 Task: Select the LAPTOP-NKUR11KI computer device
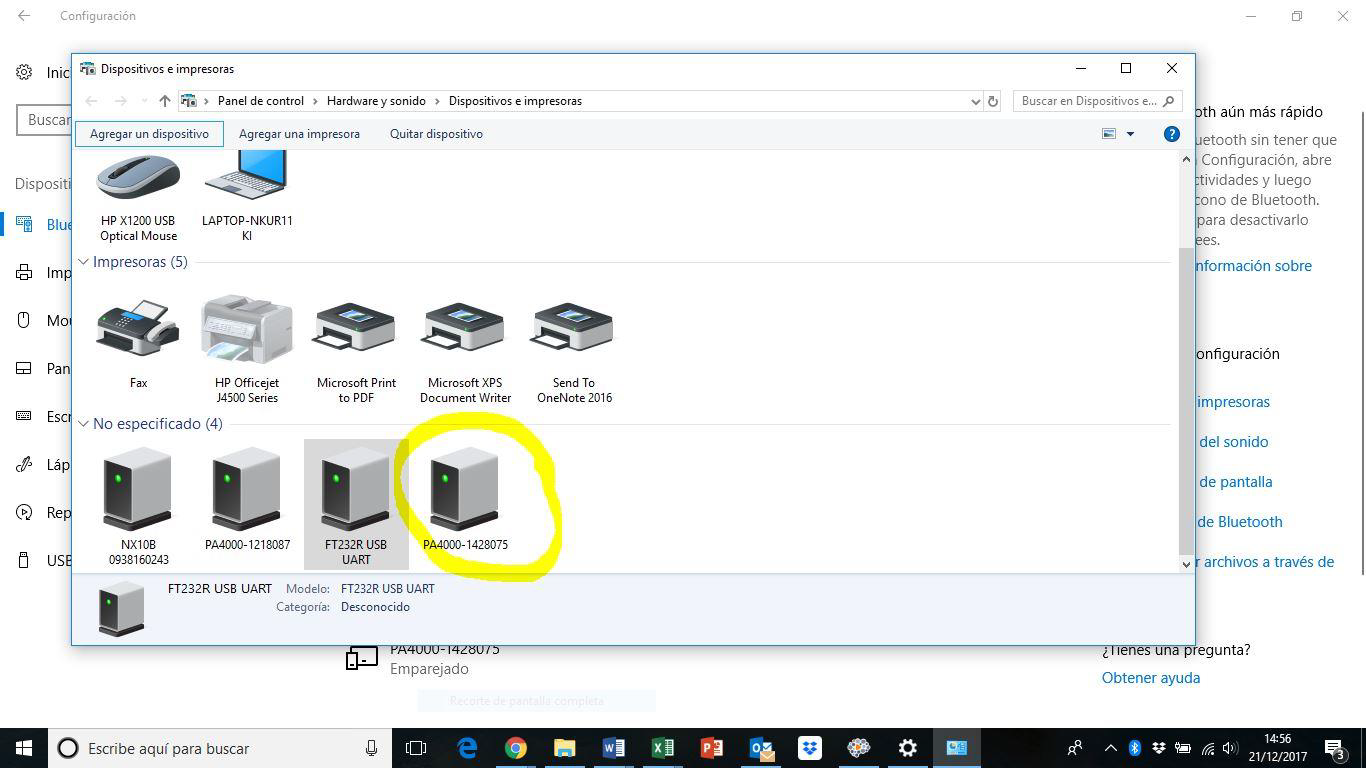tap(247, 198)
